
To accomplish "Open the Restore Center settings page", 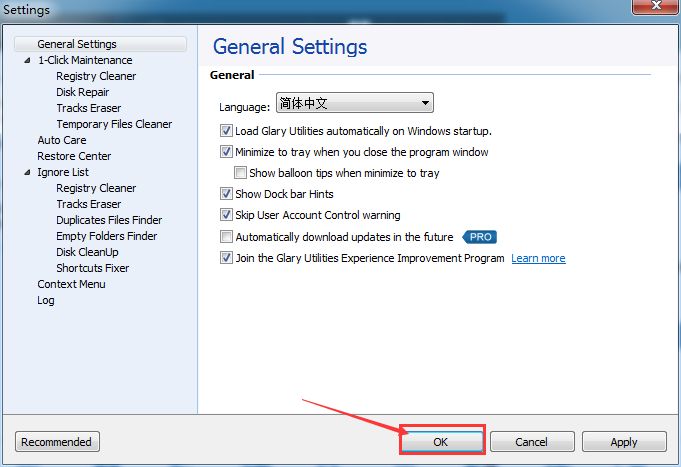I will click(x=74, y=156).
